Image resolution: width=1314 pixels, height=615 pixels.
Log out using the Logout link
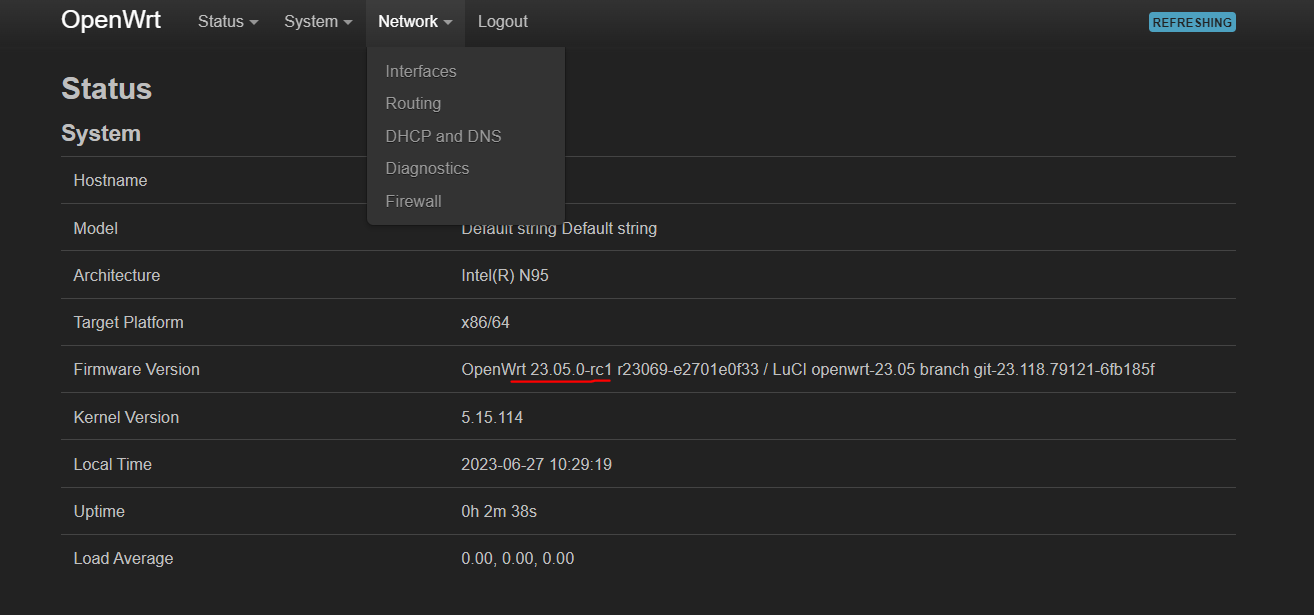point(503,21)
